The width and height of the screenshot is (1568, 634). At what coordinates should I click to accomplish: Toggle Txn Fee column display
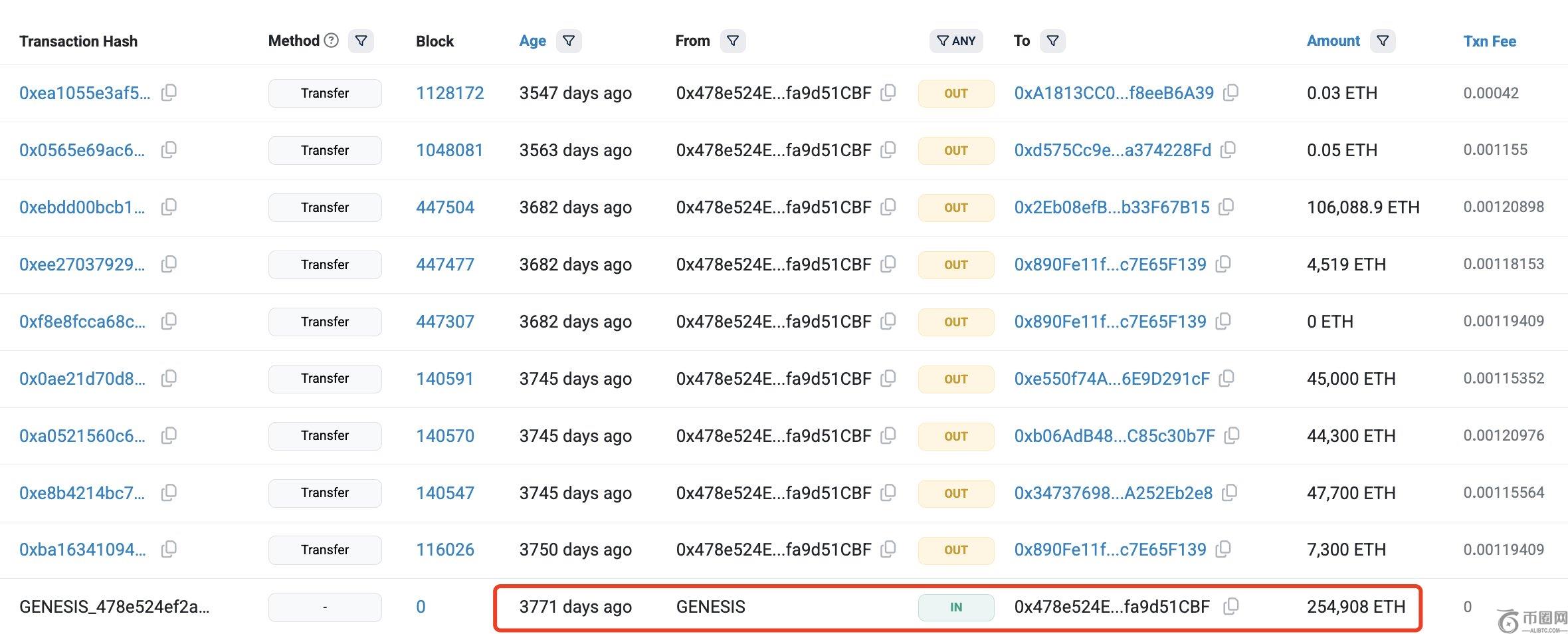pos(1489,41)
